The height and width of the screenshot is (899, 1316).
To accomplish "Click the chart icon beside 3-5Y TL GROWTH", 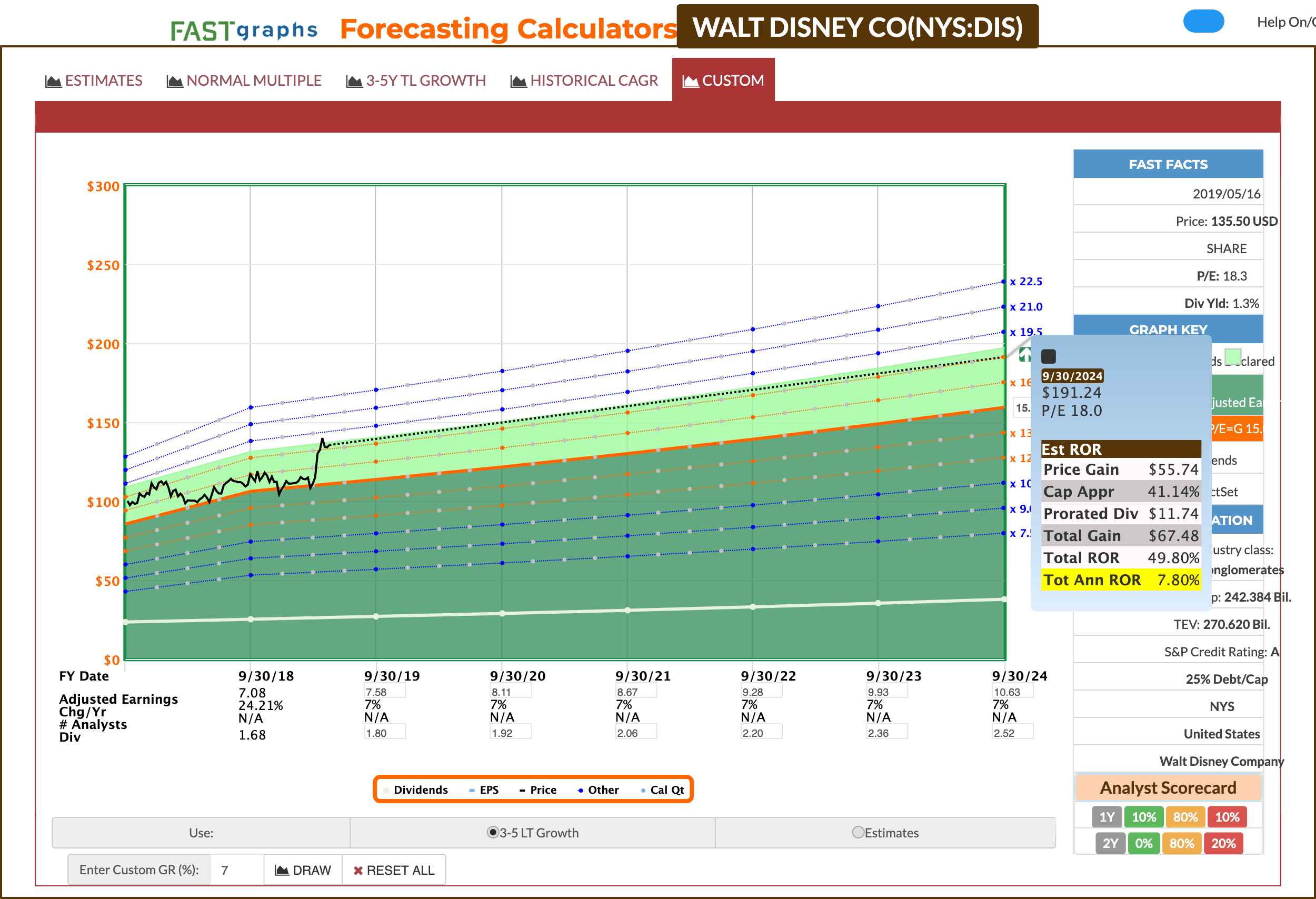I will [354, 81].
